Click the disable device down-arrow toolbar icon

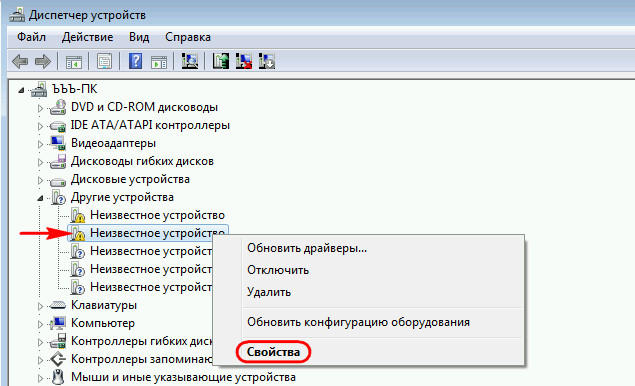(267, 61)
